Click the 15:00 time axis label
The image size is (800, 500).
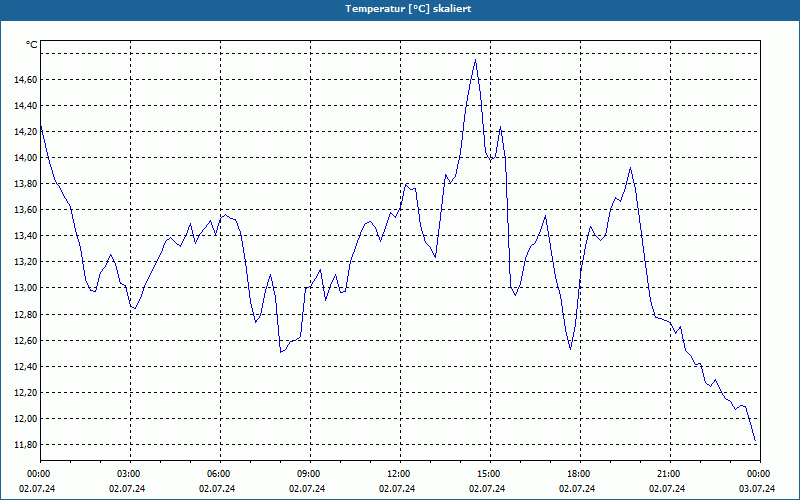pos(490,474)
